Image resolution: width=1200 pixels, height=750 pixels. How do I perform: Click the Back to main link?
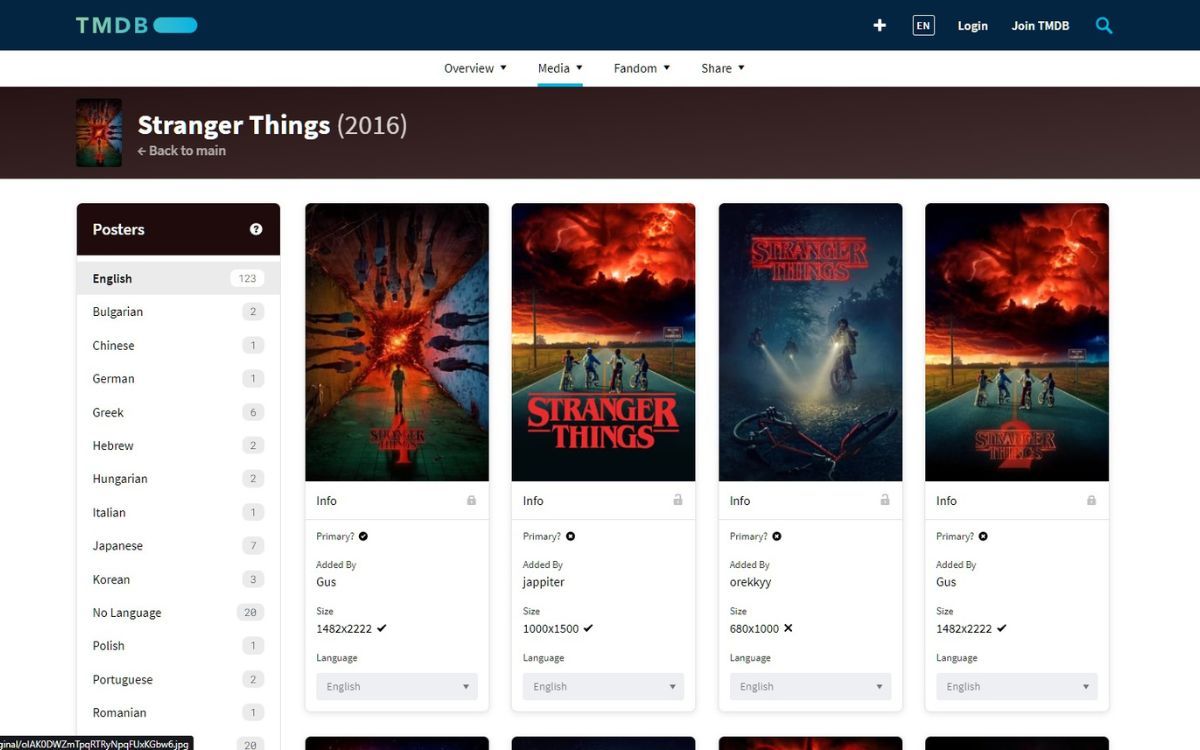(x=181, y=150)
